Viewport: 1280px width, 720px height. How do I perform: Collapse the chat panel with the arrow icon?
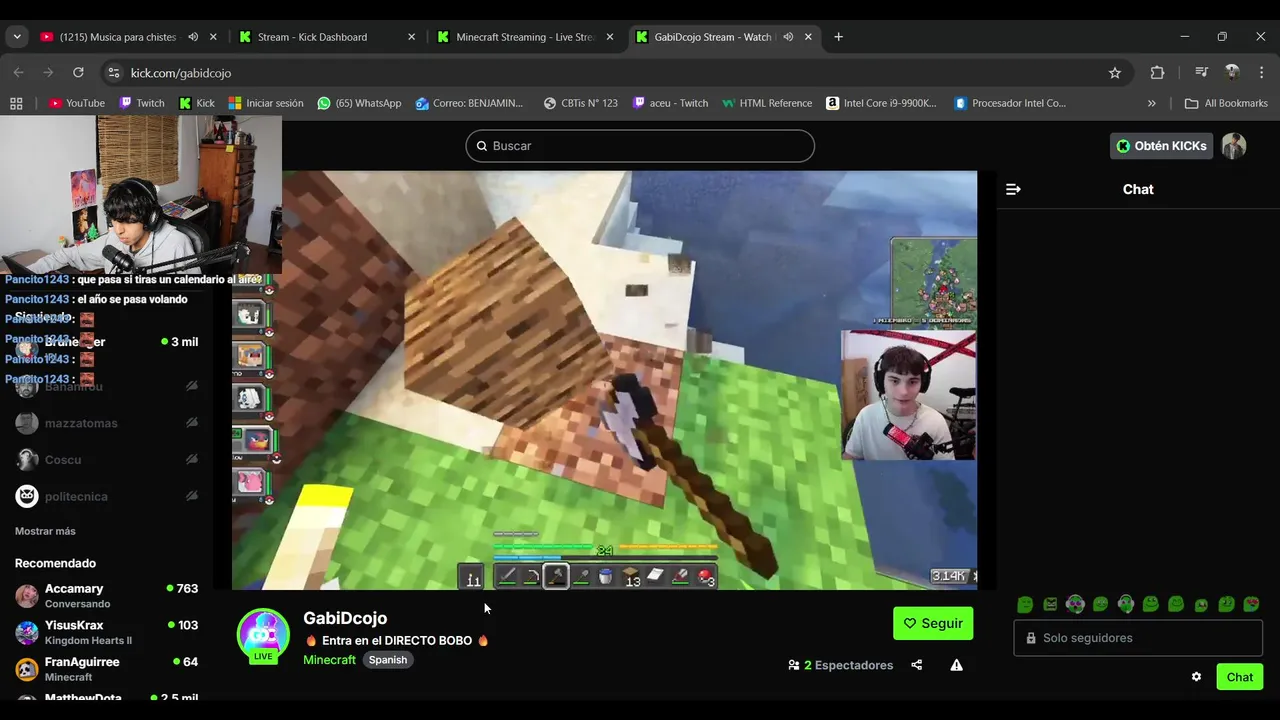point(1013,189)
